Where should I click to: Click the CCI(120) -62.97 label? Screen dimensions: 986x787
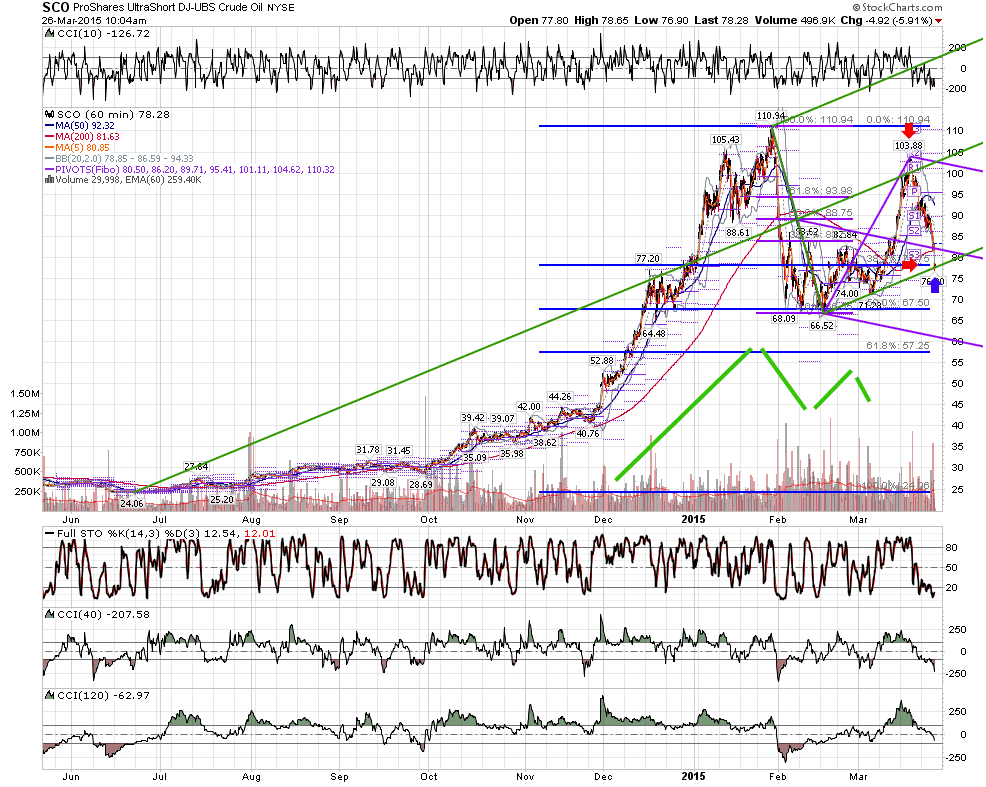pos(103,695)
